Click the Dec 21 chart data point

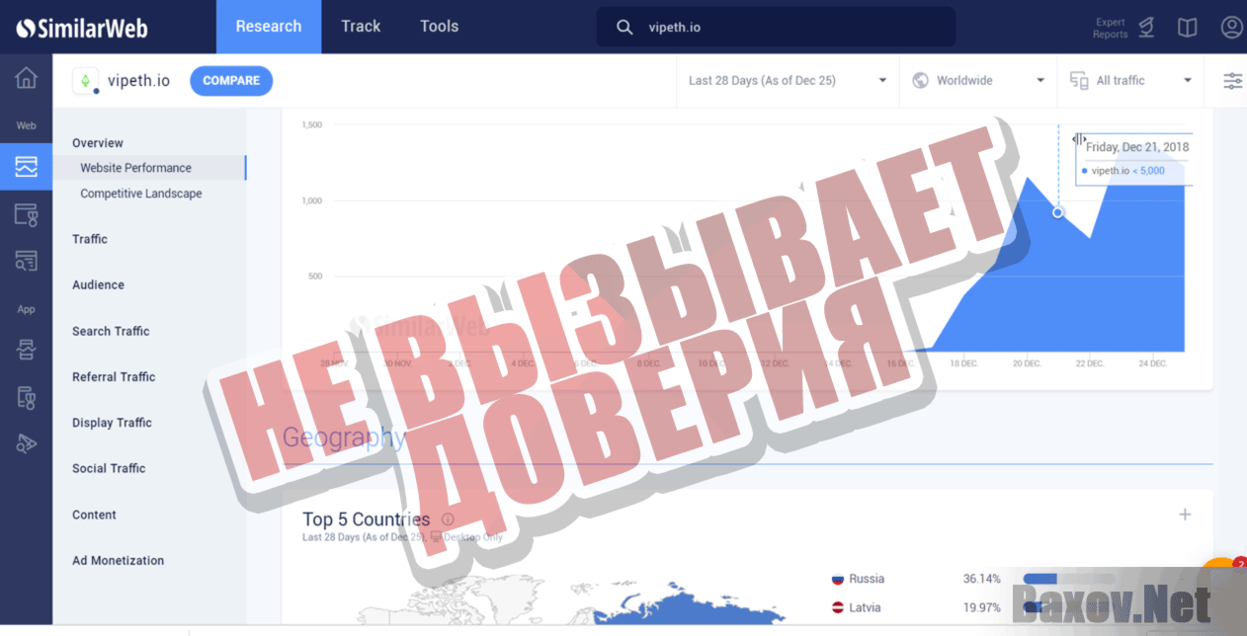1058,212
